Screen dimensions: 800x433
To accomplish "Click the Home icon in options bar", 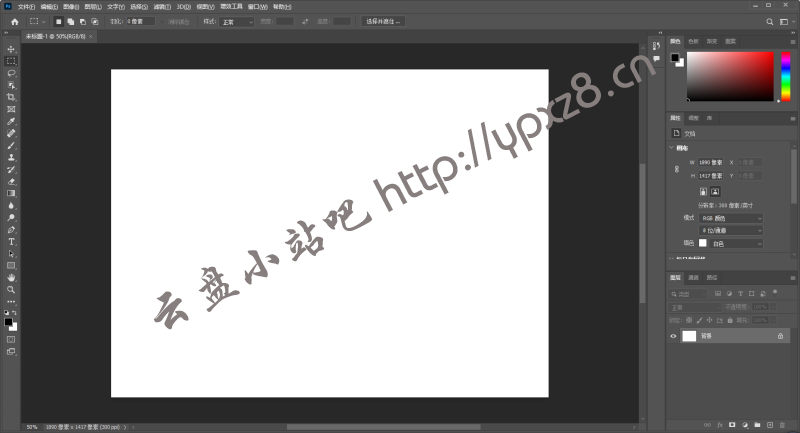I will click(x=14, y=21).
